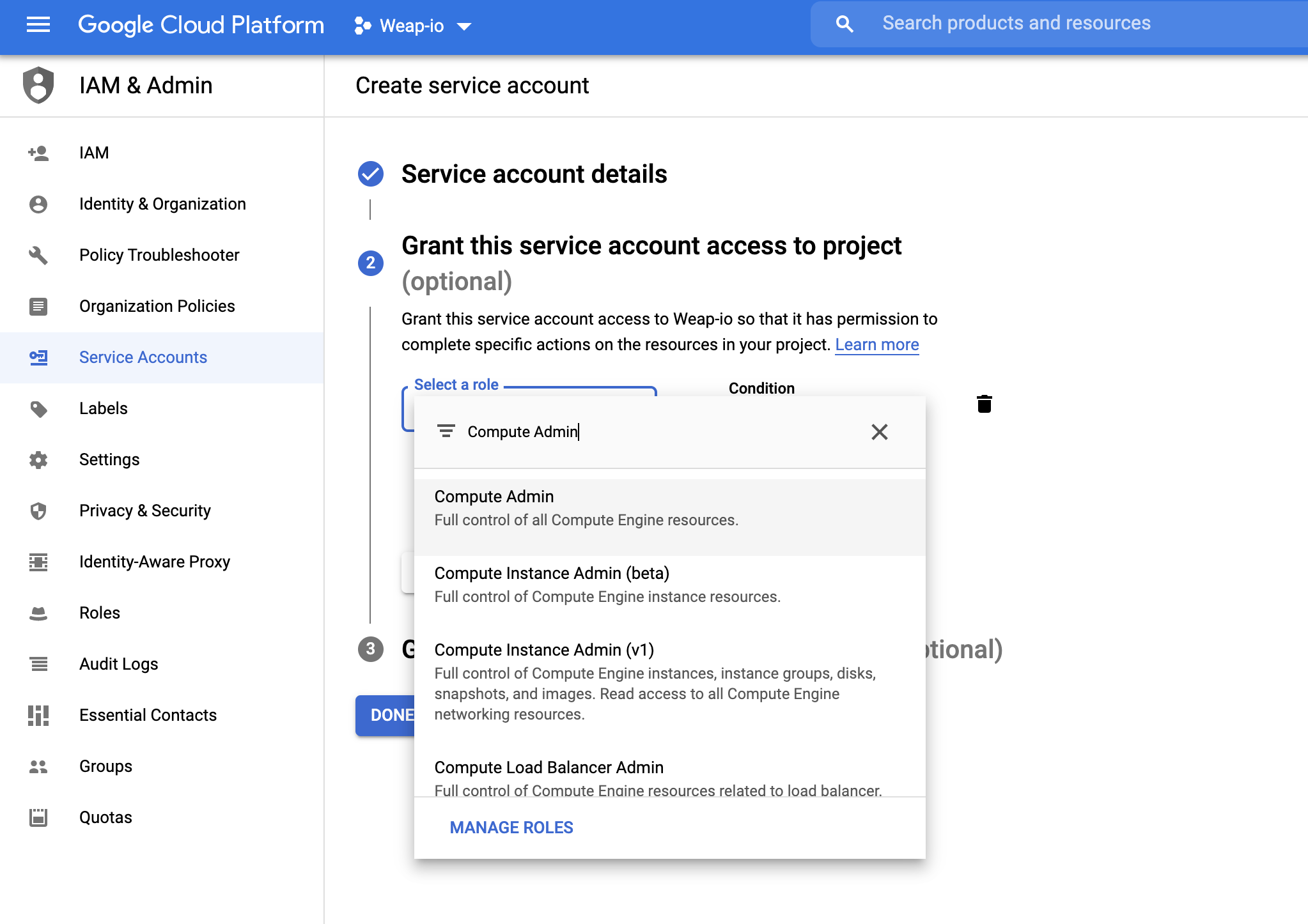Click the Groups people icon
Image resolution: width=1308 pixels, height=924 pixels.
[38, 766]
